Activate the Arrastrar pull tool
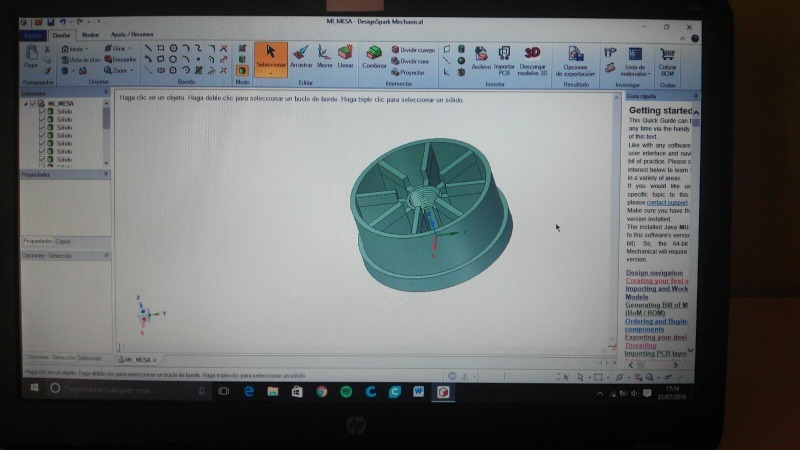Screen dimensions: 800x450 tap(301, 56)
